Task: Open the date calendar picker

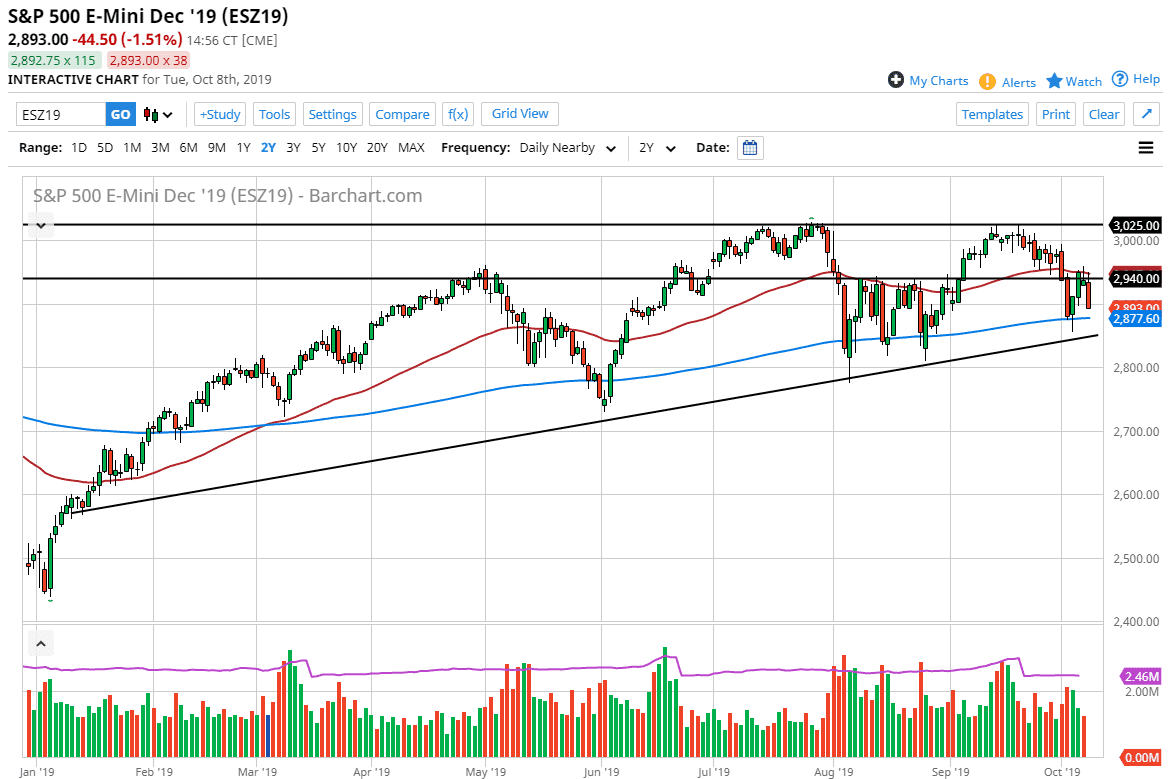Action: tap(750, 147)
